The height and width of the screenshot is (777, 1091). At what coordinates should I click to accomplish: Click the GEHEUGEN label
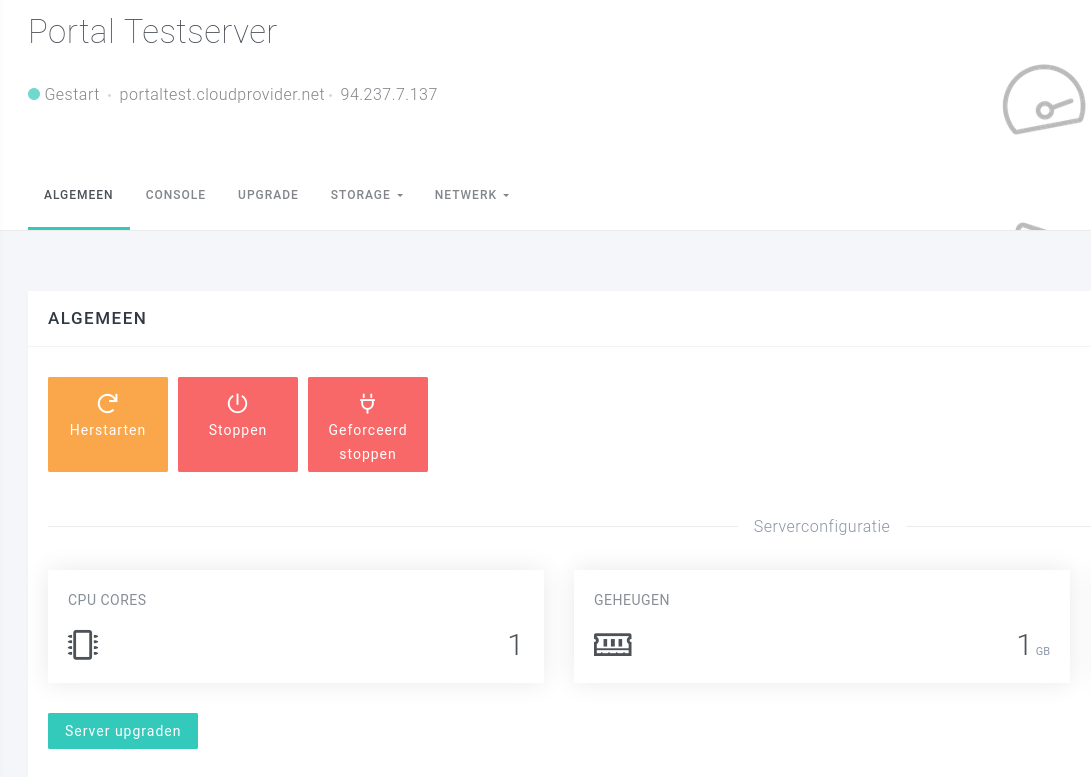click(632, 600)
